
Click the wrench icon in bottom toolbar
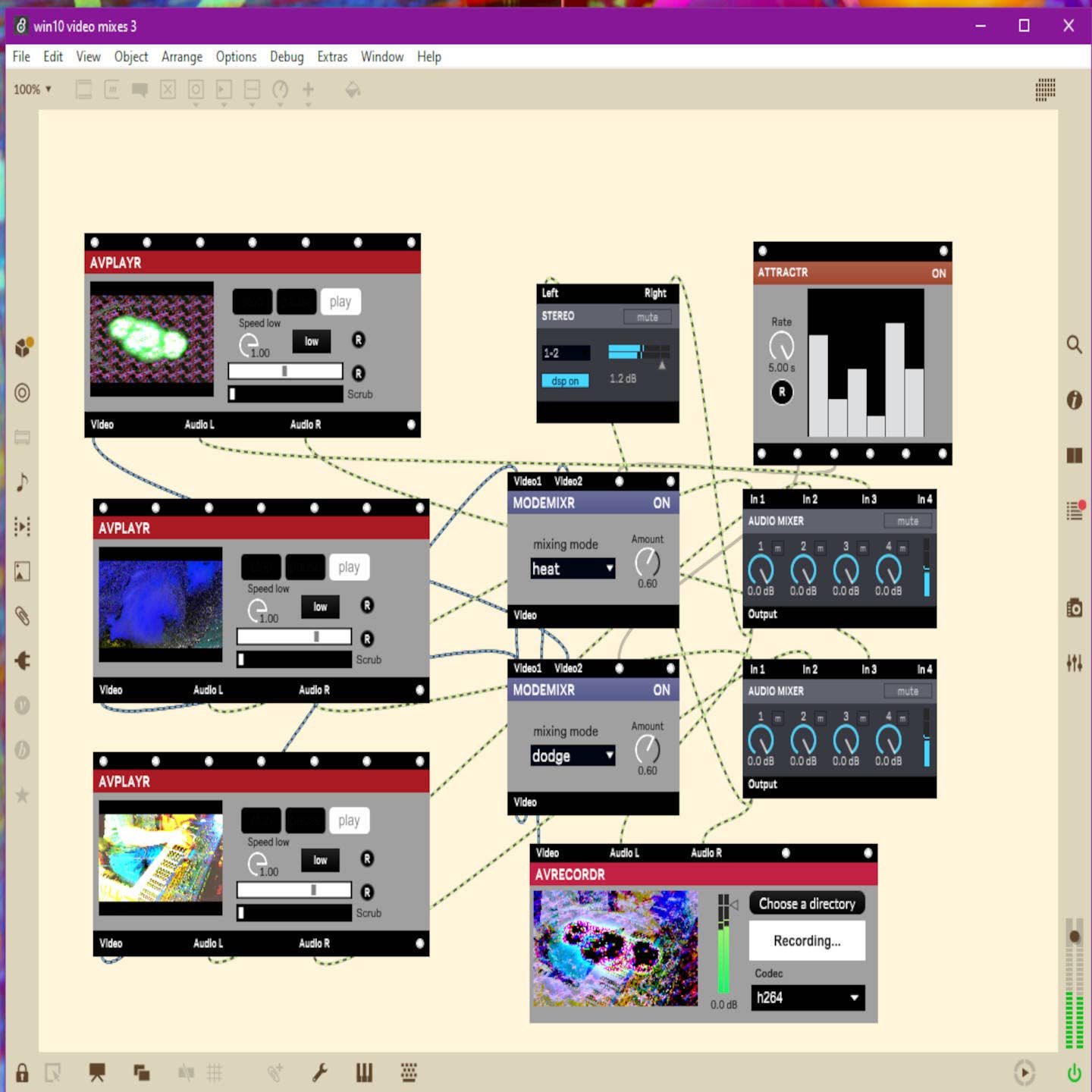[320, 1072]
